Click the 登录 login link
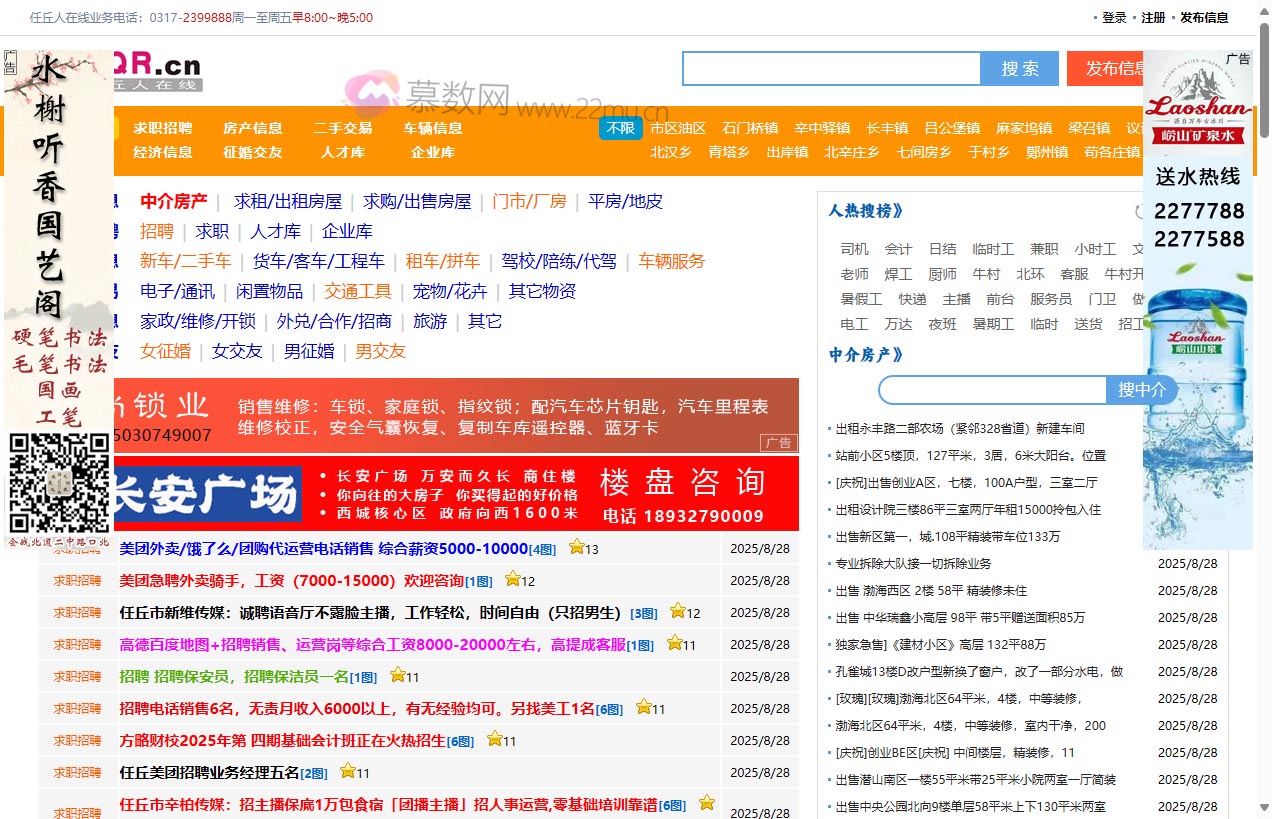 point(1113,17)
